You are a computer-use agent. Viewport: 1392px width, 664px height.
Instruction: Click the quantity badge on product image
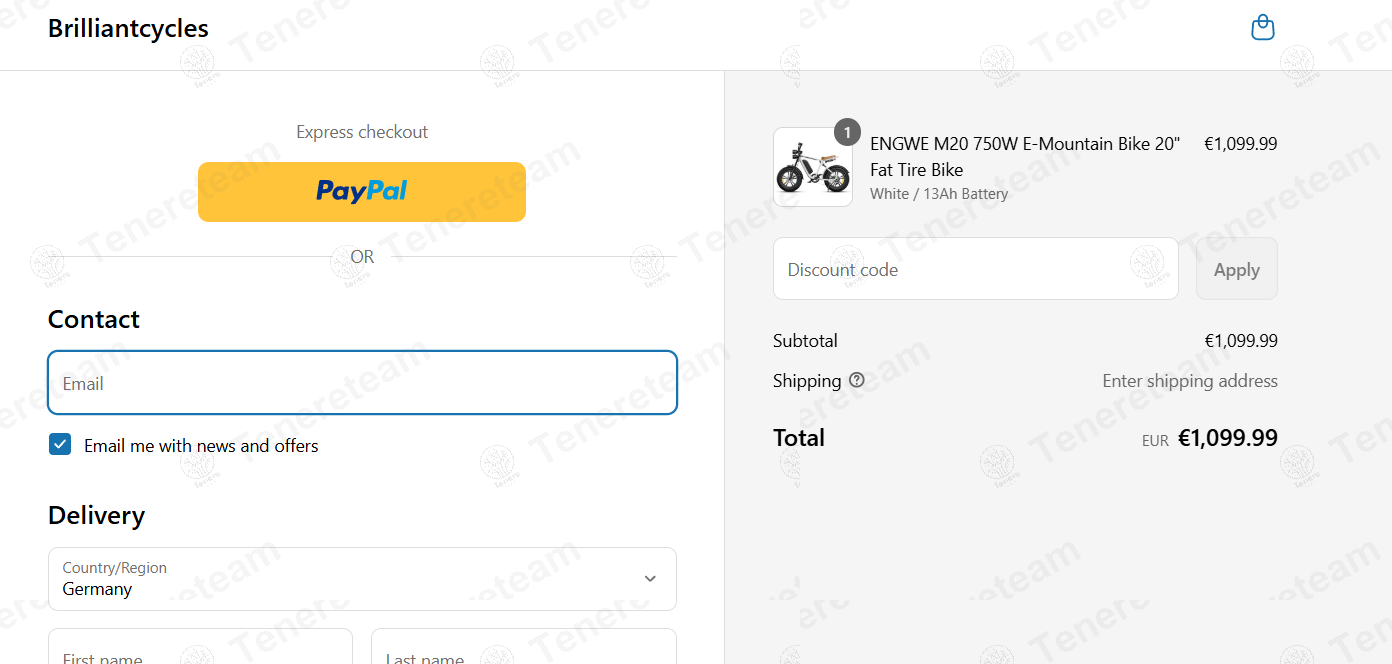(847, 132)
